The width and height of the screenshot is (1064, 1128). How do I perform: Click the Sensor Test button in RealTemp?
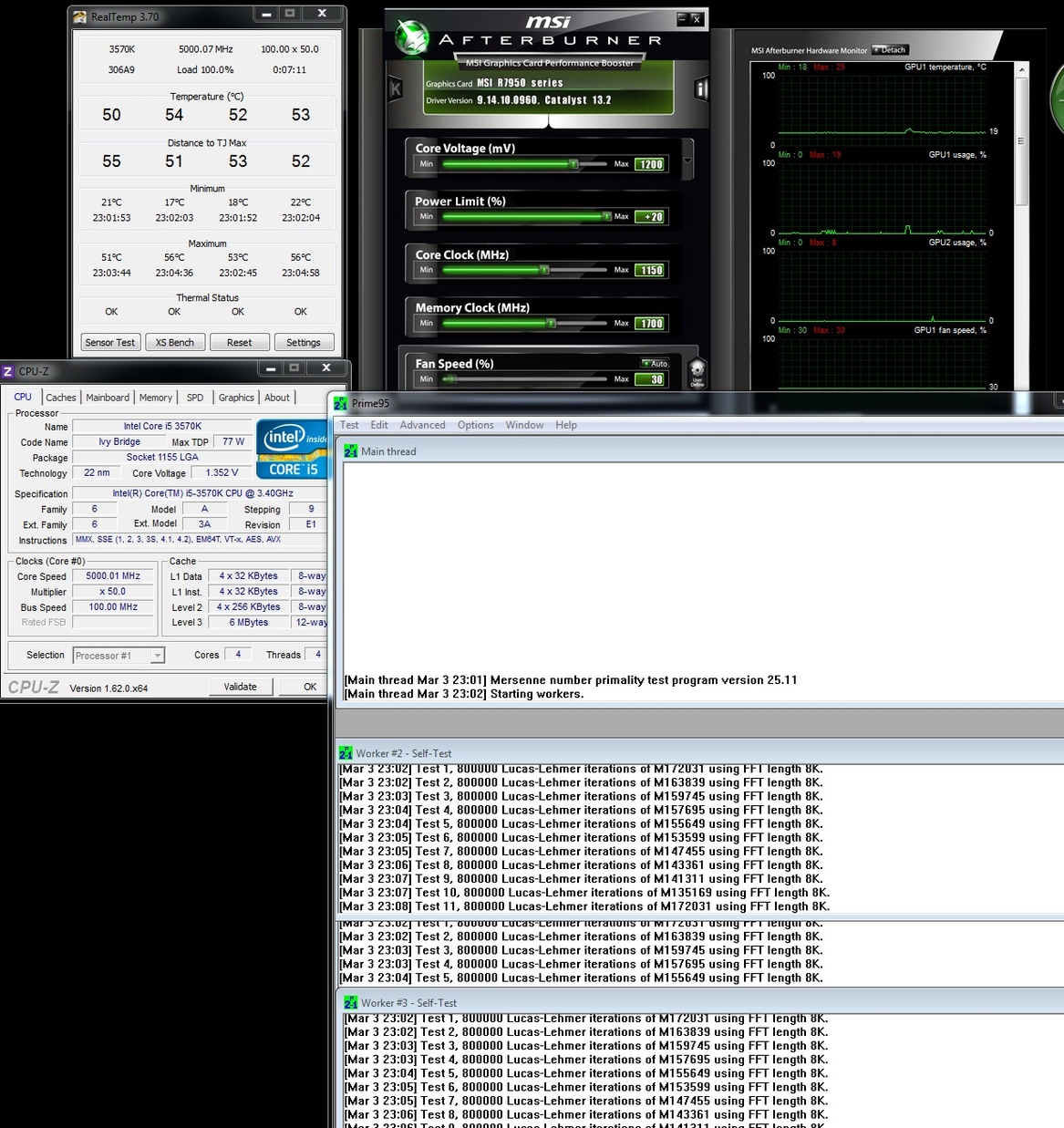coord(110,342)
